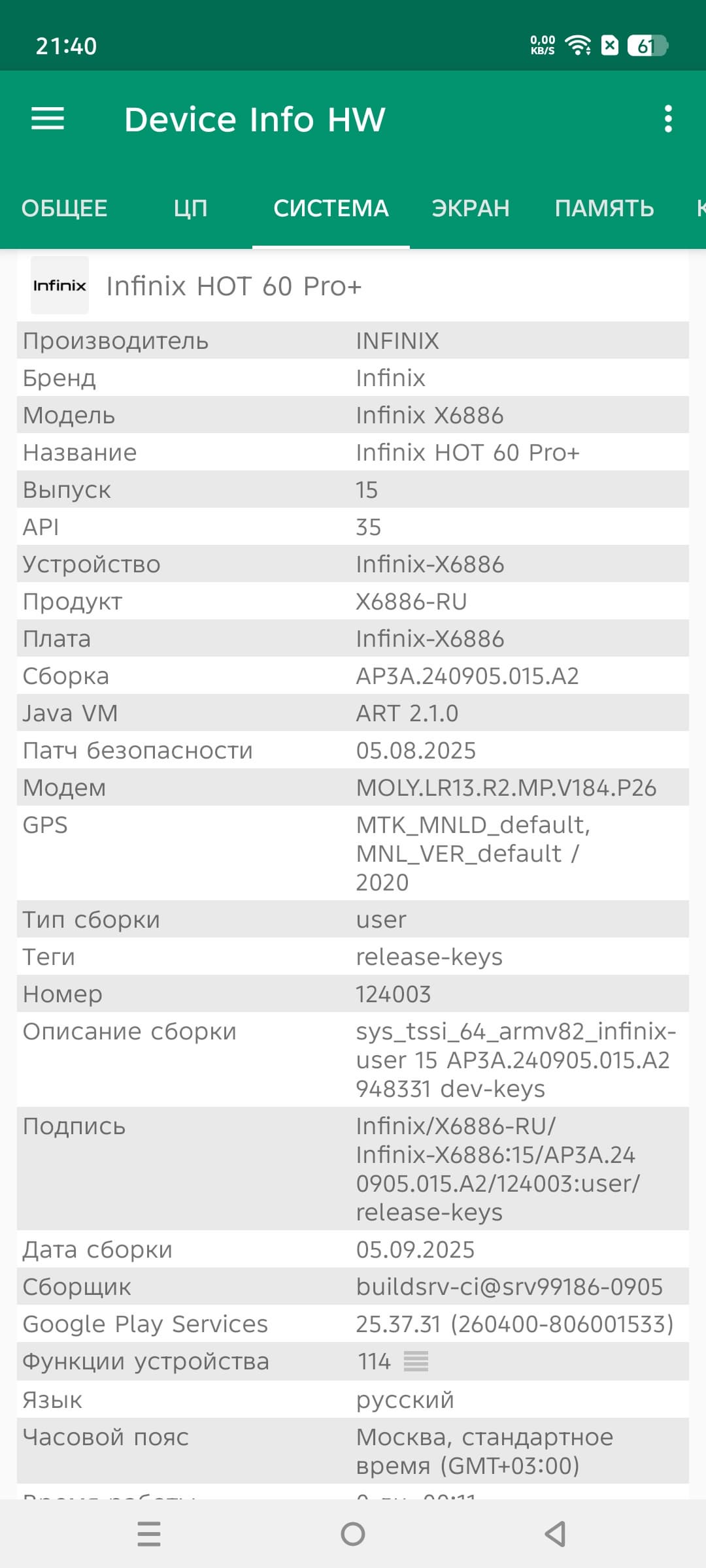Expand the device functions list icon

tap(416, 1362)
